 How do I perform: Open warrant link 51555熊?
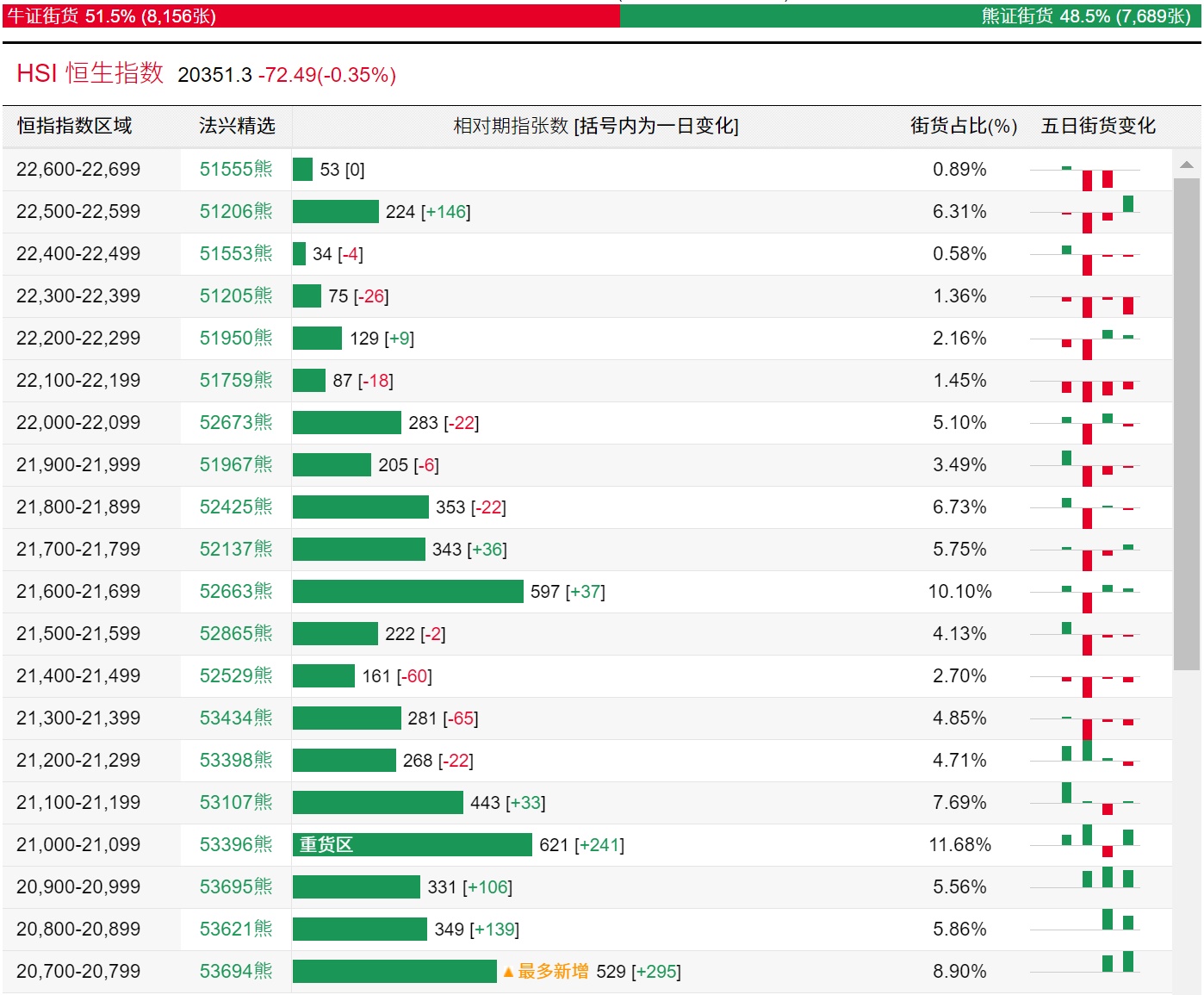[236, 169]
